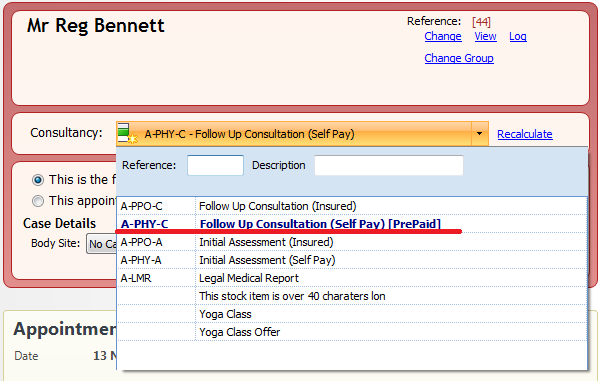Viewport: 601px width, 381px height.
Task: Select 'This appoin...' radio button
Action: 38,201
